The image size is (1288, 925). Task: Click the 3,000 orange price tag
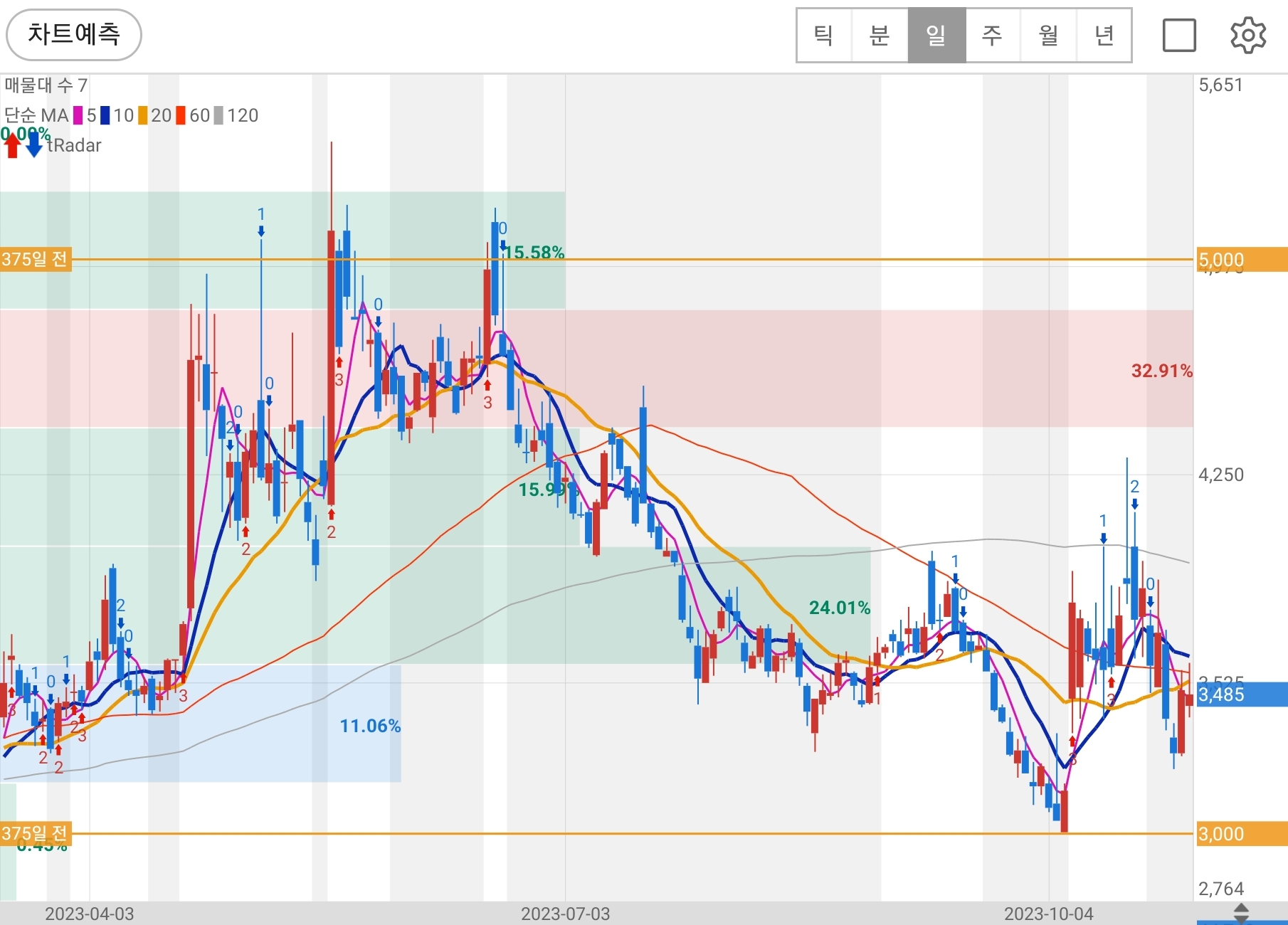click(1241, 834)
